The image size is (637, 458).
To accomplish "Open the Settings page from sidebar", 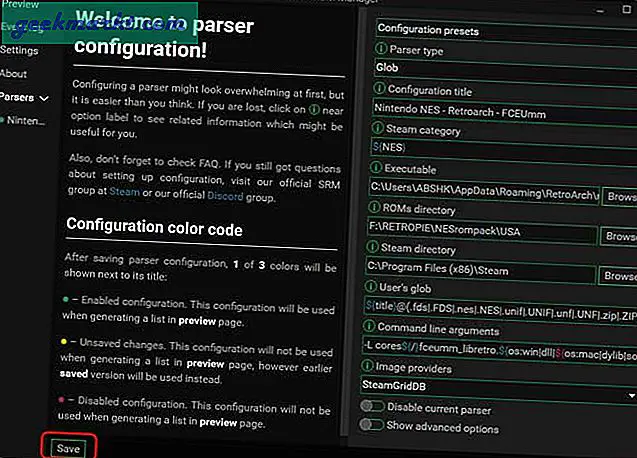I will [x=19, y=49].
